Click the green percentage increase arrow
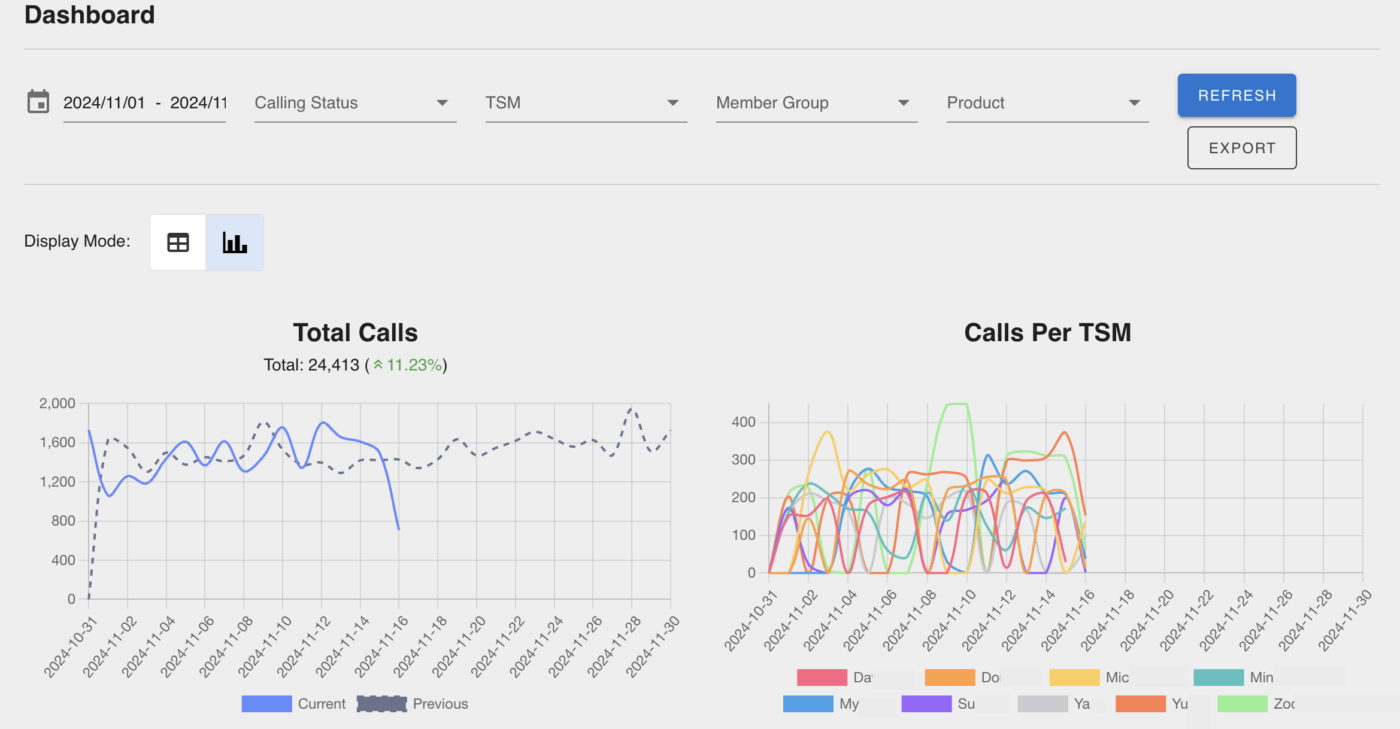 coord(378,366)
